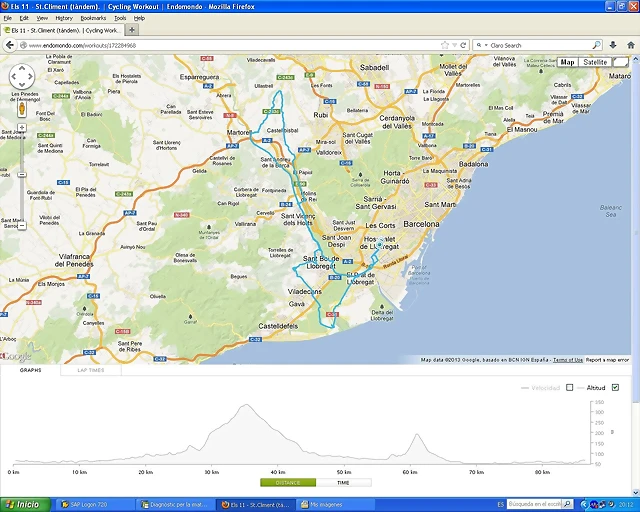Screen dimensions: 640x512
Task: Click the page scrollbar up arrow
Action: click(635, 59)
